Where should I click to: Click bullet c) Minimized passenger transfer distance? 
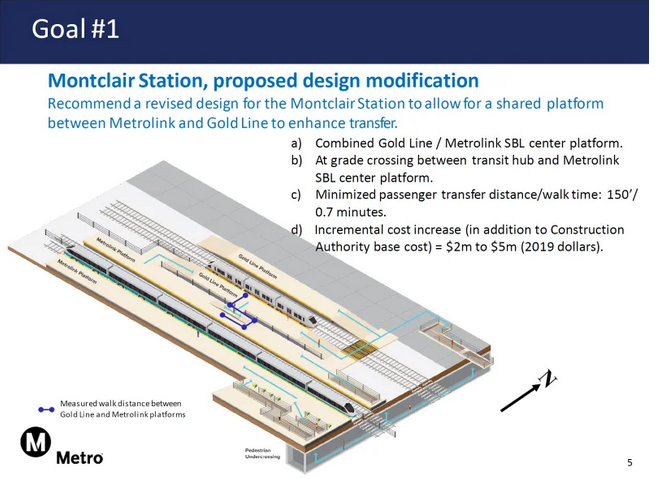pos(464,203)
